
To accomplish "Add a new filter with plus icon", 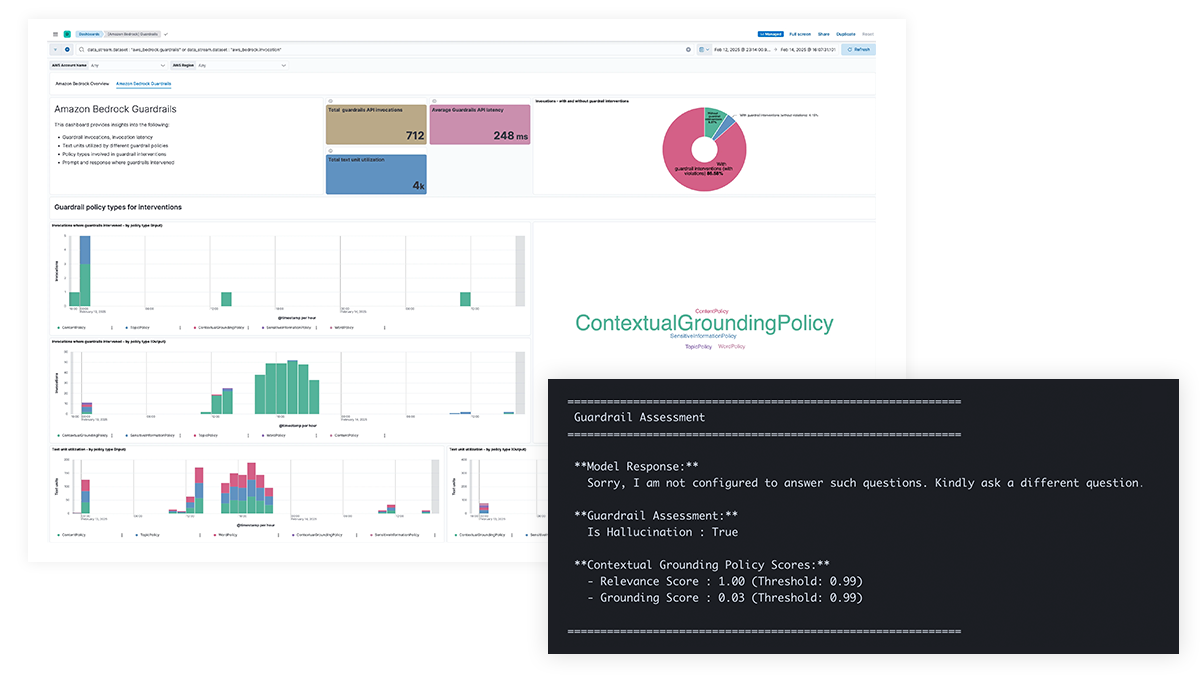I will click(67, 49).
